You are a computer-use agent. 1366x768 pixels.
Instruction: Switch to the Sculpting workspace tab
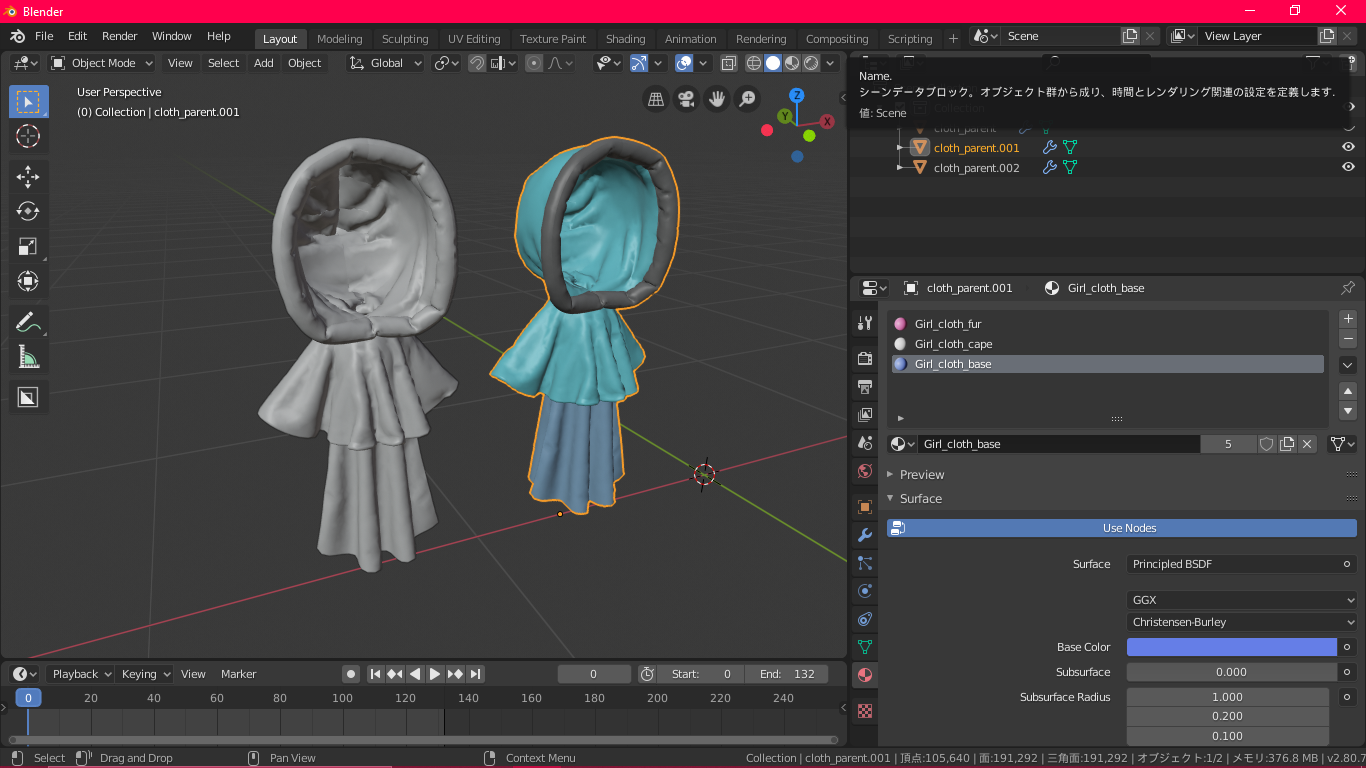click(x=405, y=39)
